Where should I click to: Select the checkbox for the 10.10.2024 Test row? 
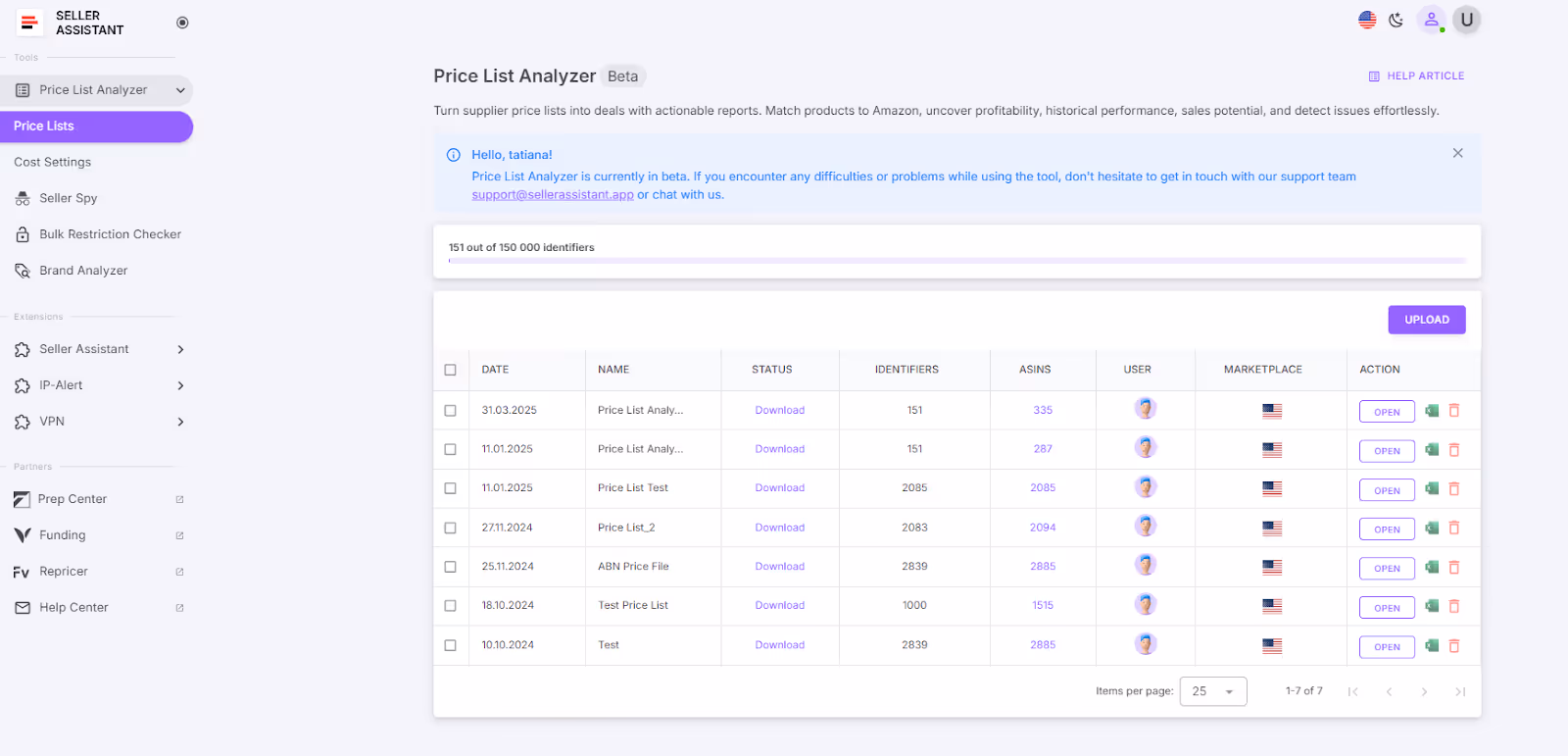pos(451,645)
